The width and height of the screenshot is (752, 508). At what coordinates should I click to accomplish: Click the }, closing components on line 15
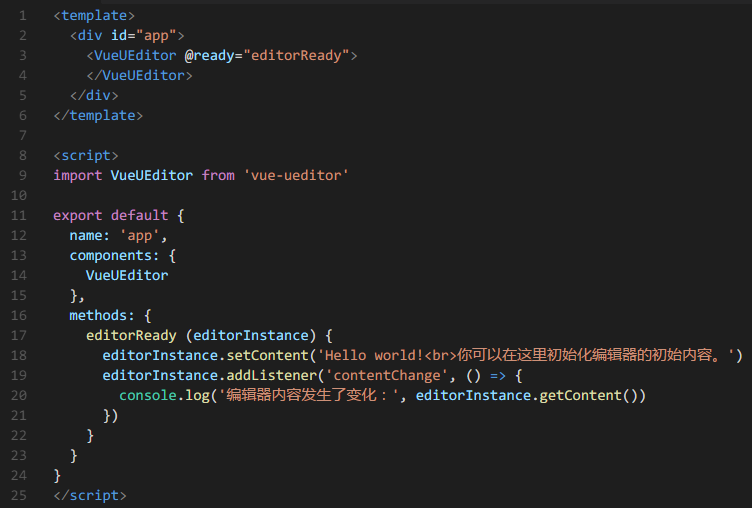click(x=77, y=295)
